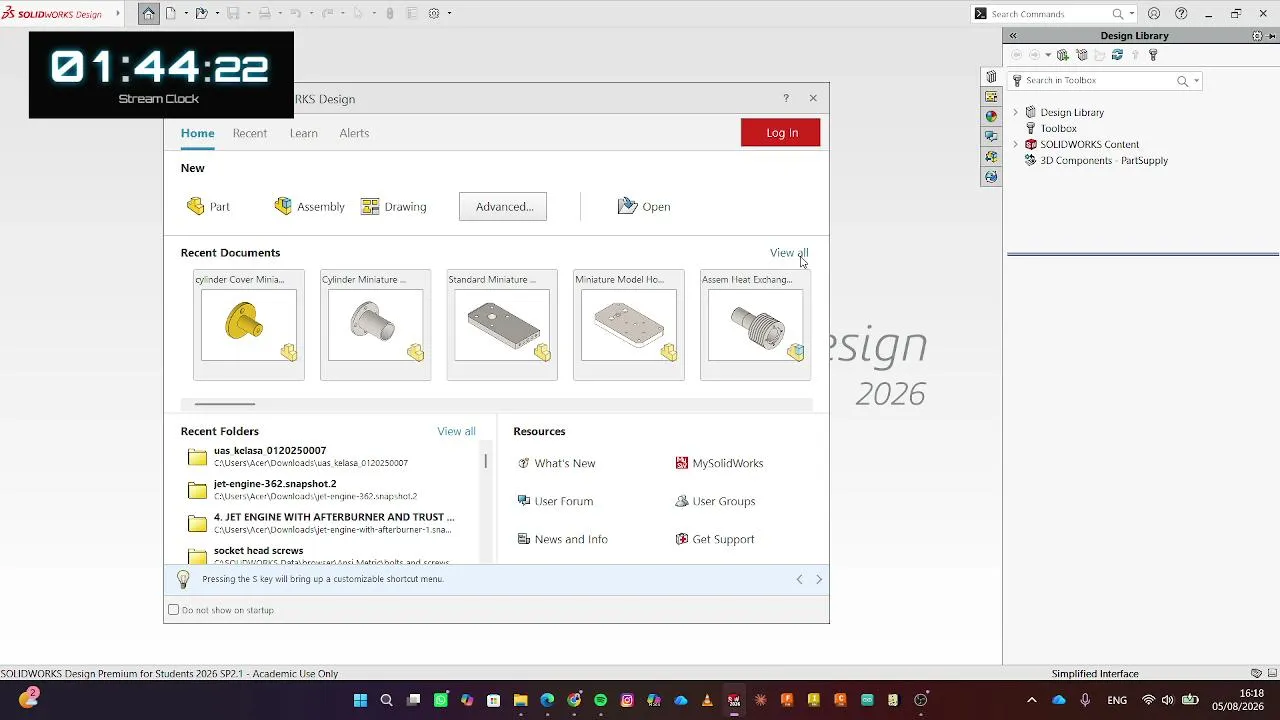Open the Options gear in top toolbar
This screenshot has height=720, width=1280.
pyautogui.click(x=434, y=13)
